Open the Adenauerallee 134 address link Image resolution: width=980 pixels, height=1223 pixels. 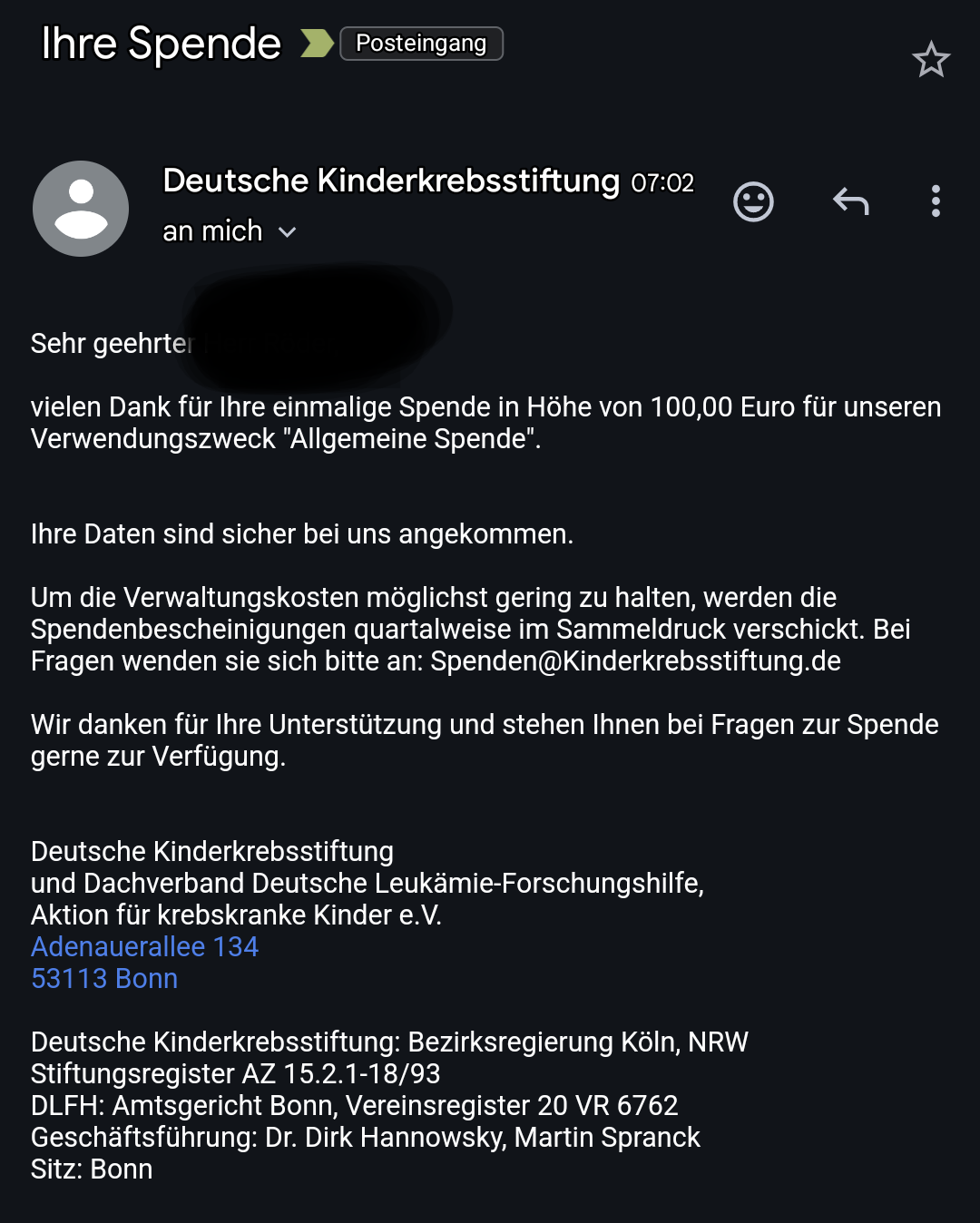(145, 946)
